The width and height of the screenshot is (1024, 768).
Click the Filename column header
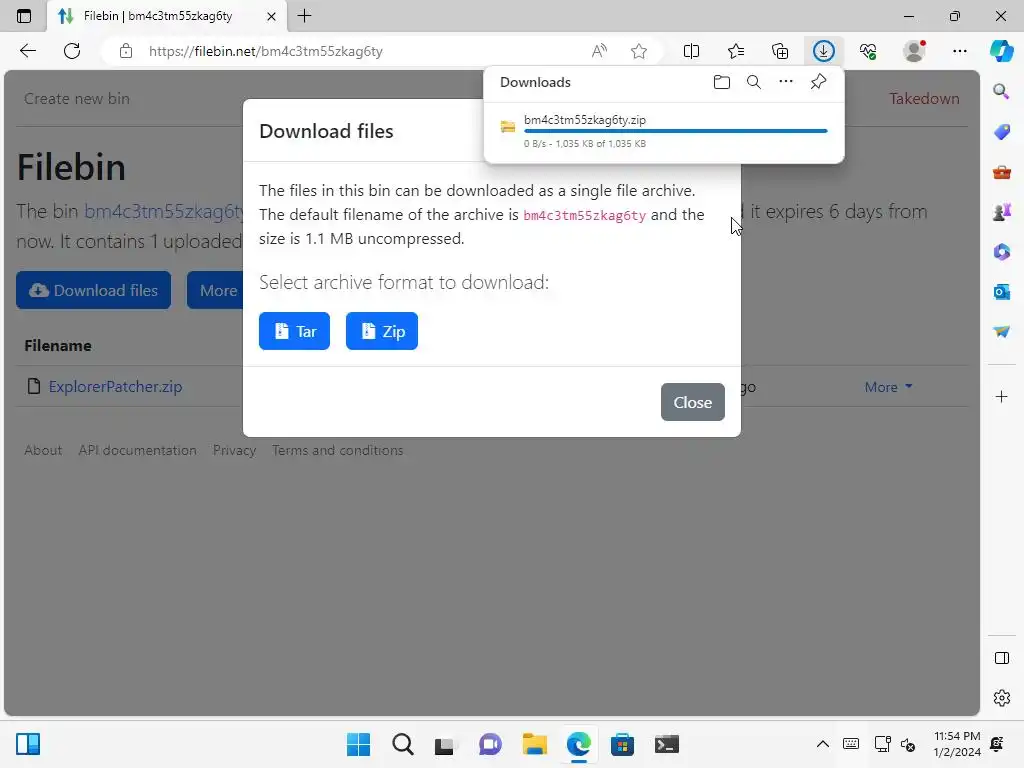pyautogui.click(x=57, y=345)
